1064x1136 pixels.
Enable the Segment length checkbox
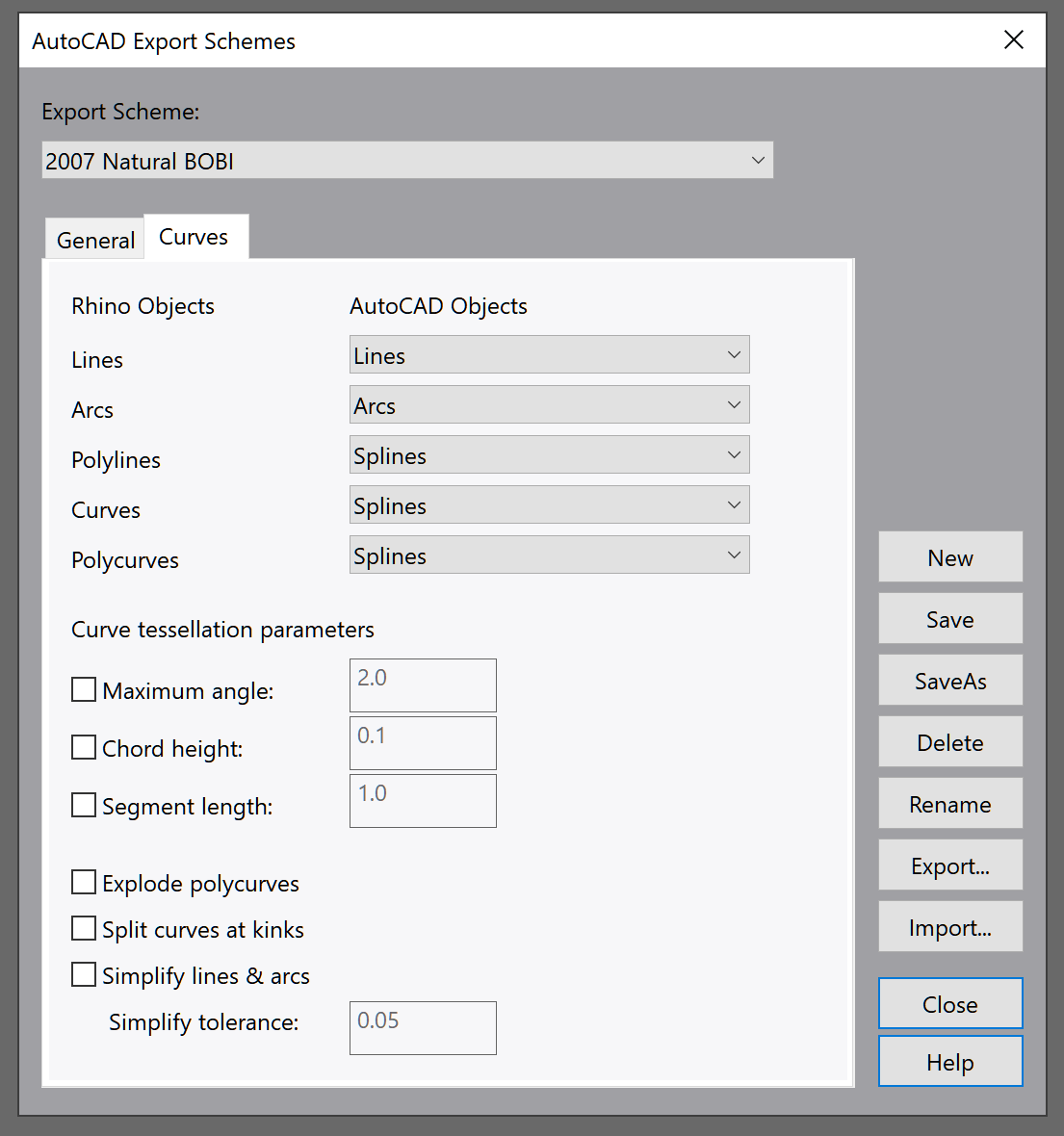[84, 805]
